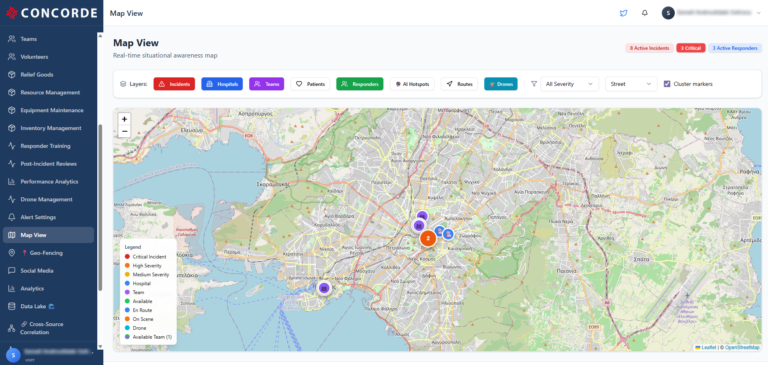Click the Social Media chat bubble icon
Viewport: 768px width, 365px height.
tap(12, 270)
